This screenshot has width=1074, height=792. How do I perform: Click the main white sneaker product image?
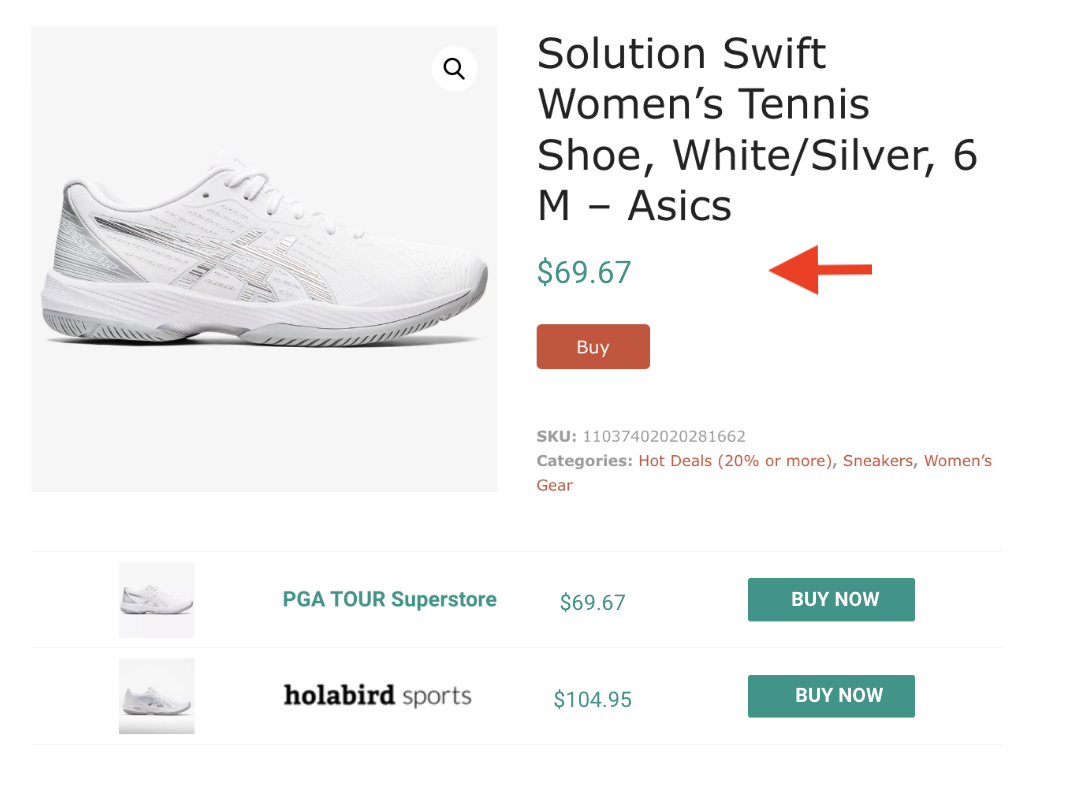tap(264, 259)
